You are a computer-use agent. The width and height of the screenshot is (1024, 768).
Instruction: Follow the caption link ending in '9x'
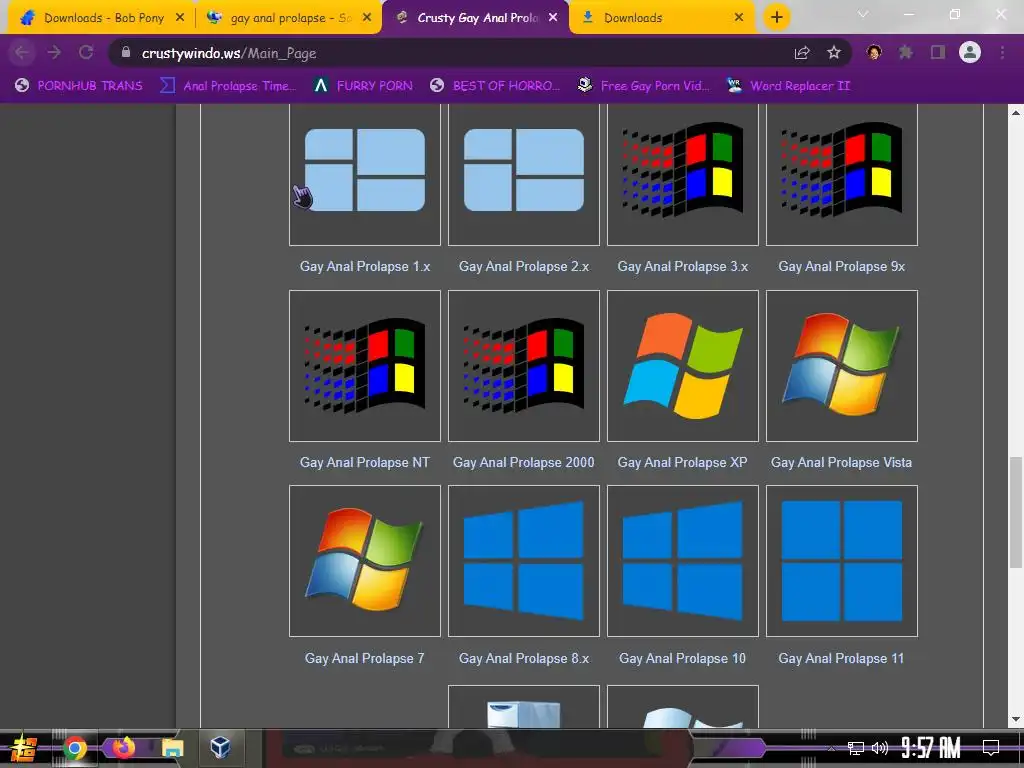(x=842, y=266)
